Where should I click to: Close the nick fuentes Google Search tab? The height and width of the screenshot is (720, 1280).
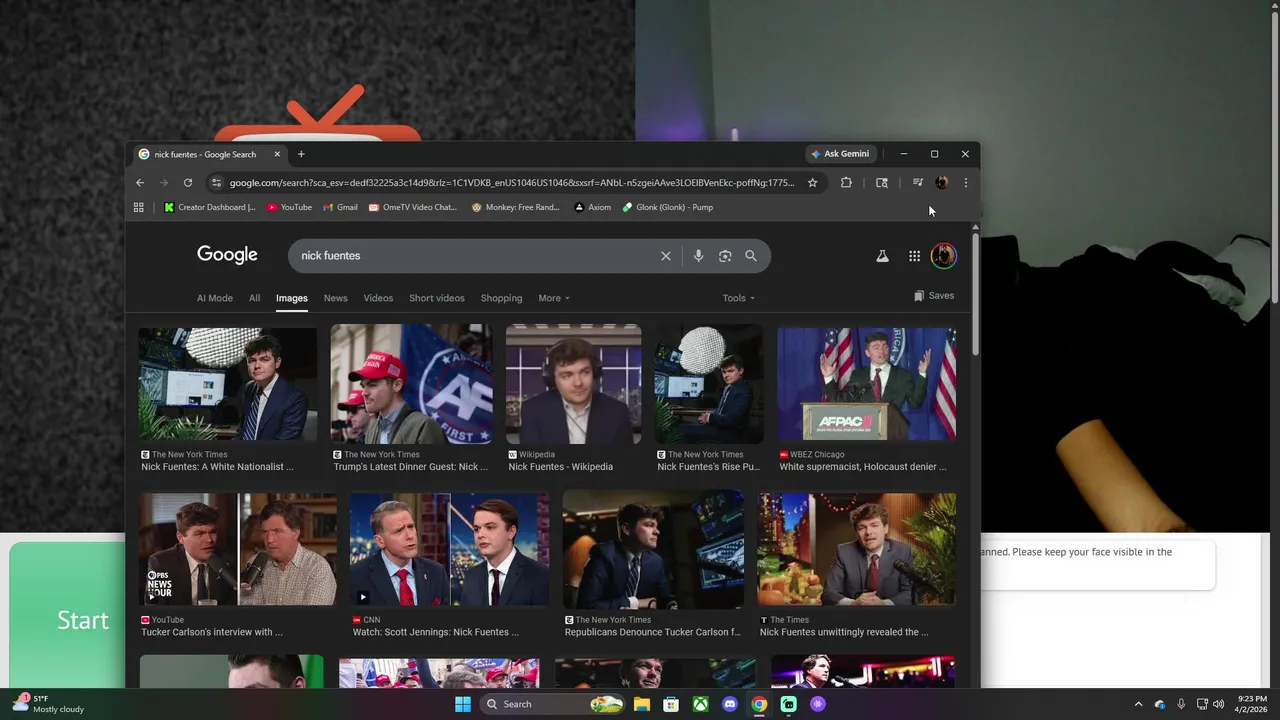coord(277,154)
